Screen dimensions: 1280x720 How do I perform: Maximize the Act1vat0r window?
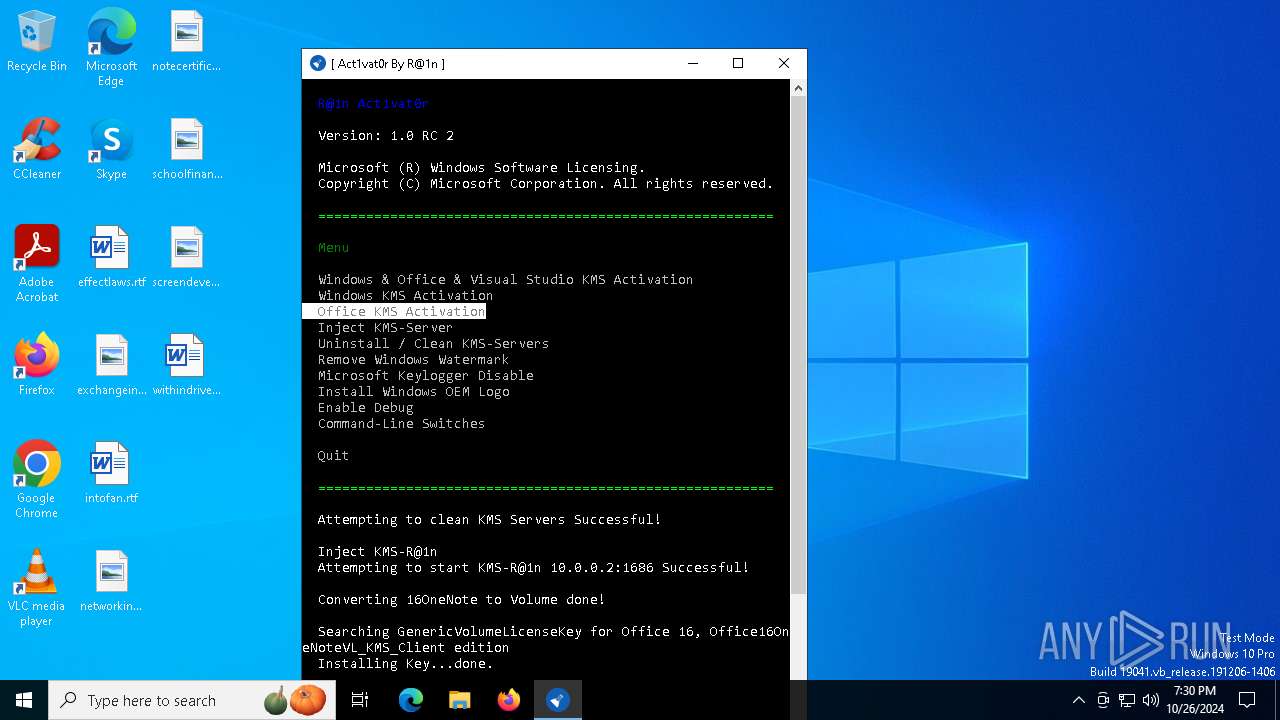click(x=738, y=64)
